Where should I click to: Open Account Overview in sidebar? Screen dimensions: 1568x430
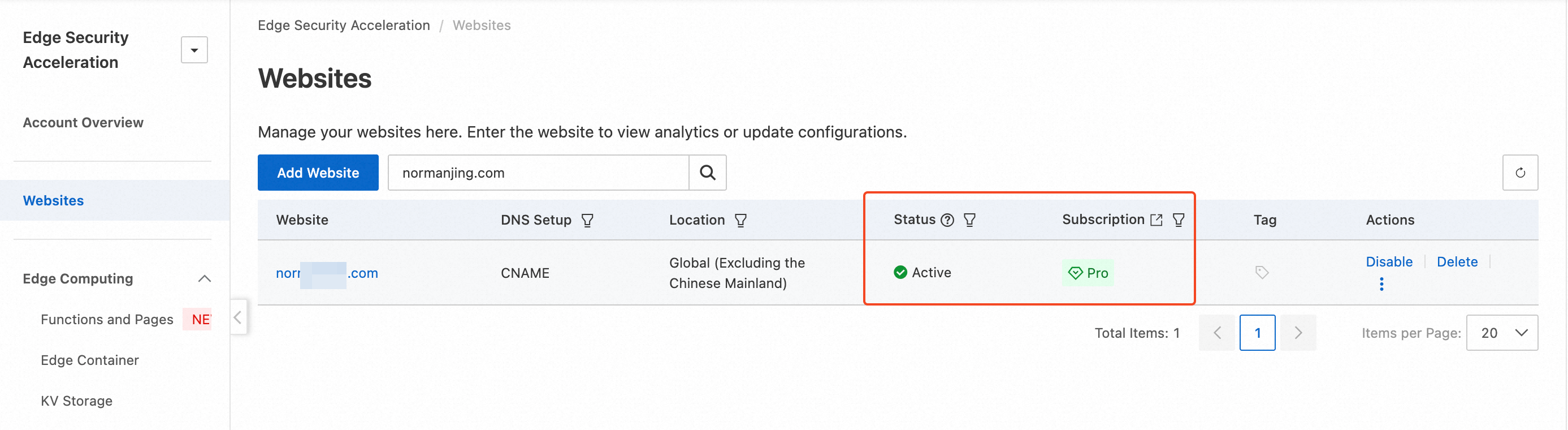click(84, 122)
